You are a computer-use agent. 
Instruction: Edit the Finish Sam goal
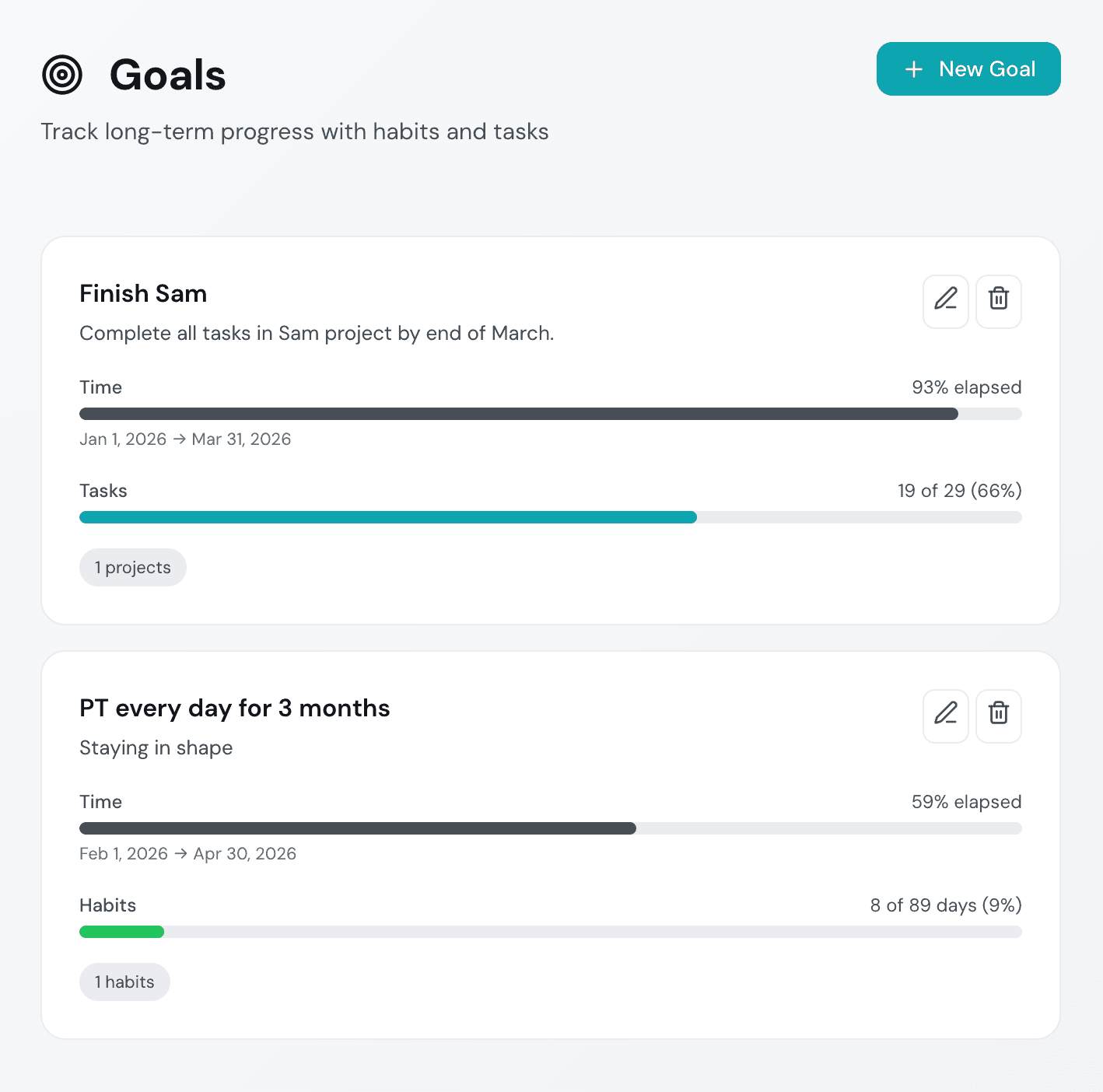946,301
